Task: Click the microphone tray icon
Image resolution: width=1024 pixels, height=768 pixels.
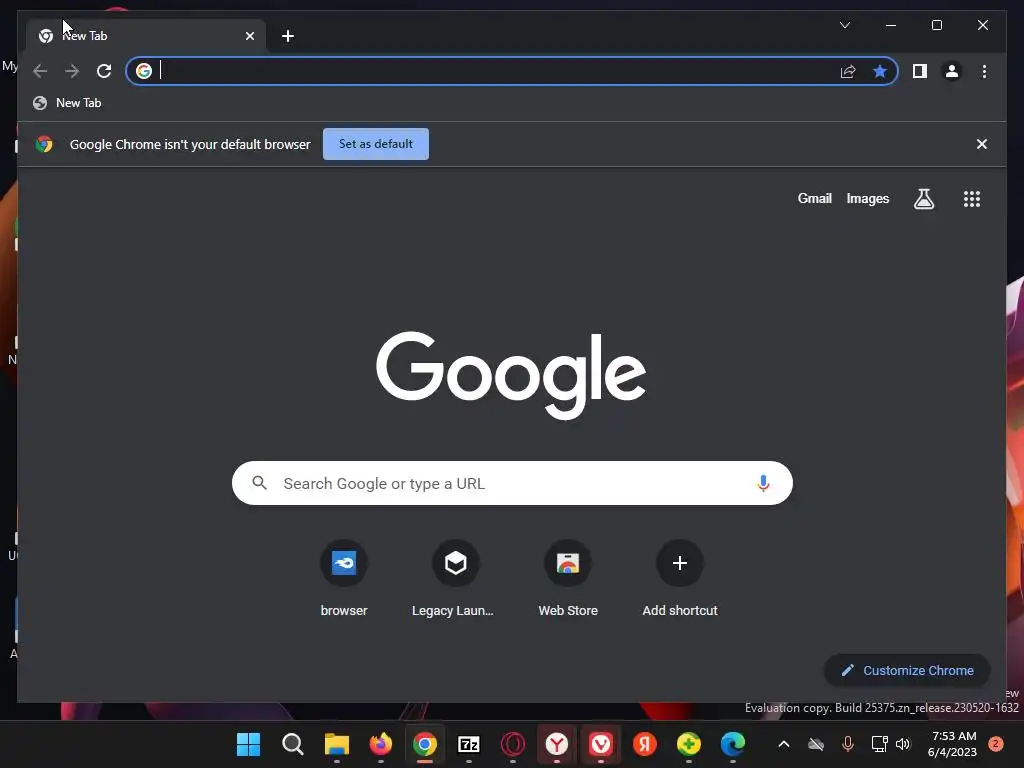Action: coord(848,744)
